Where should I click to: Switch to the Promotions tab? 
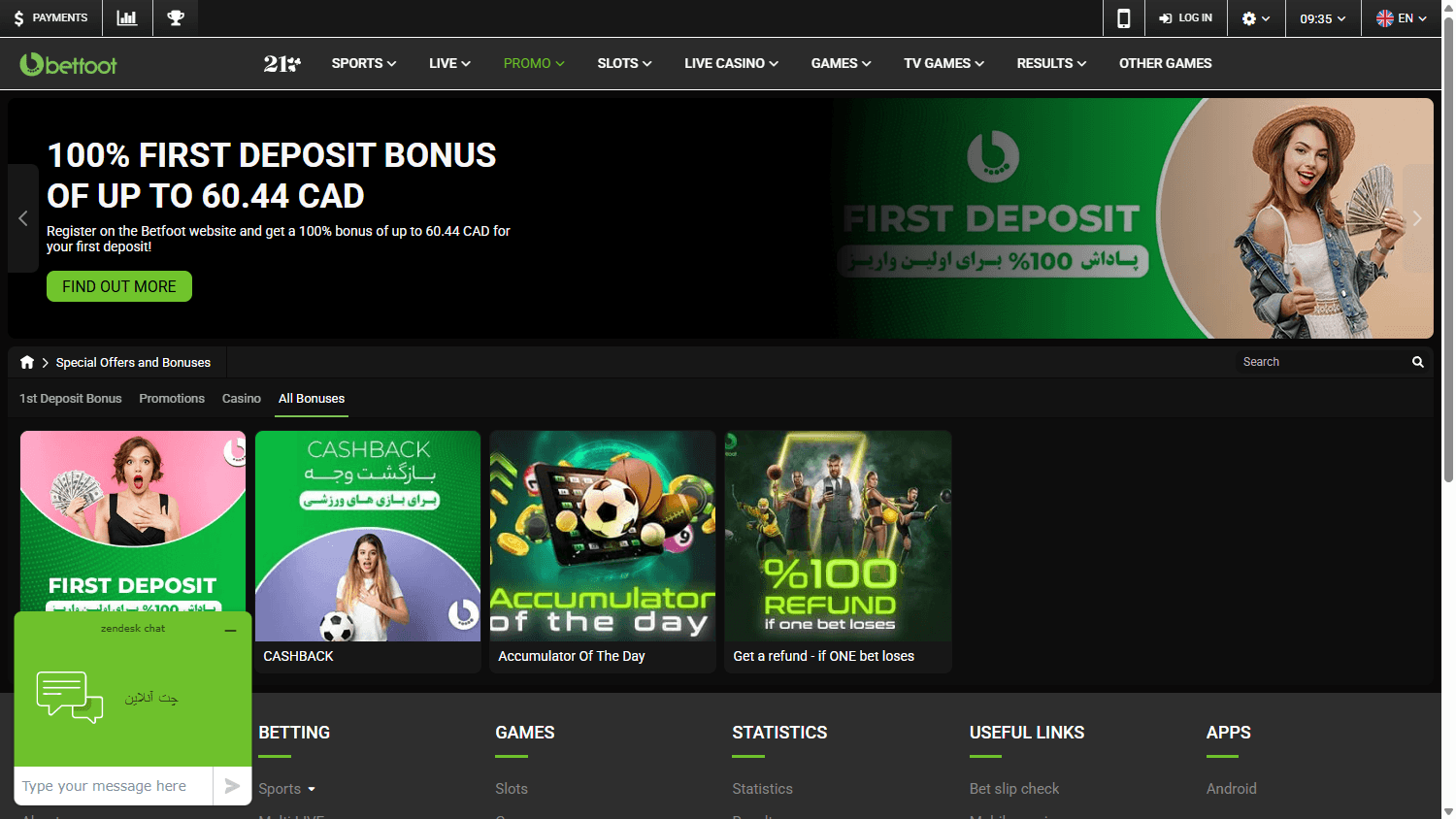click(x=172, y=399)
